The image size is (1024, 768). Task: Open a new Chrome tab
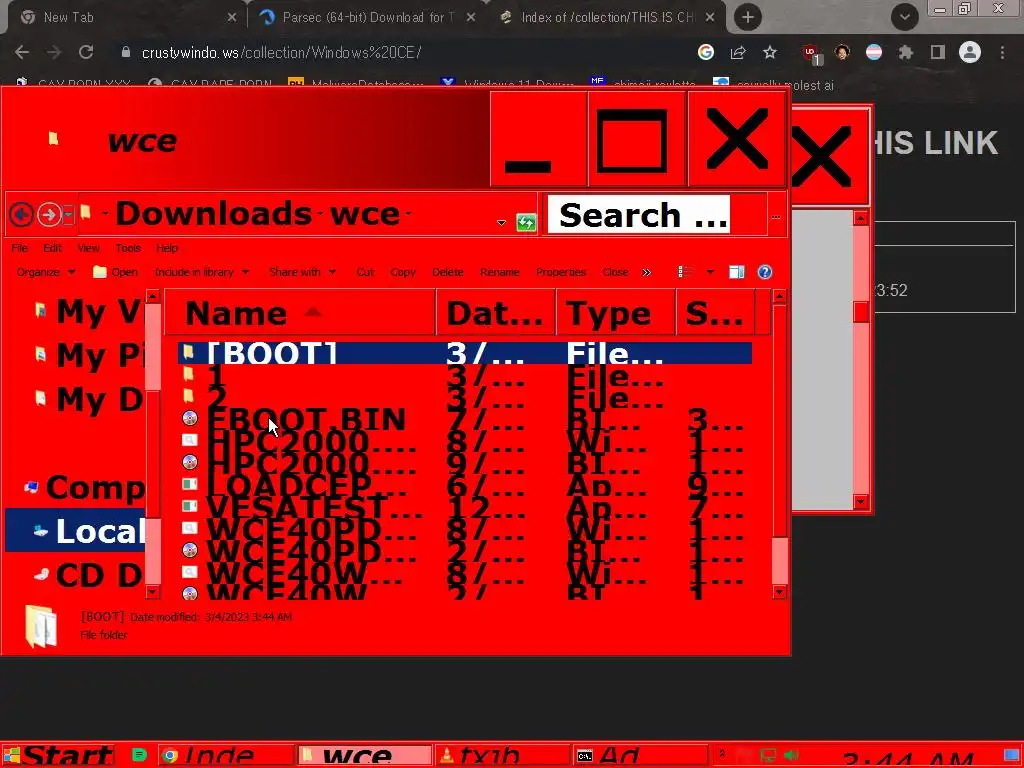[x=748, y=18]
